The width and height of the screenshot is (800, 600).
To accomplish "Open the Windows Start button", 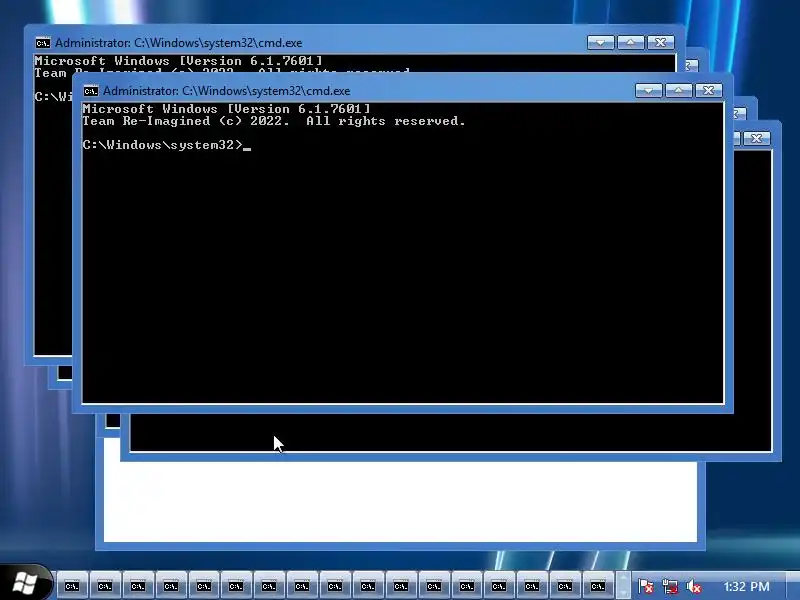I will (x=24, y=583).
